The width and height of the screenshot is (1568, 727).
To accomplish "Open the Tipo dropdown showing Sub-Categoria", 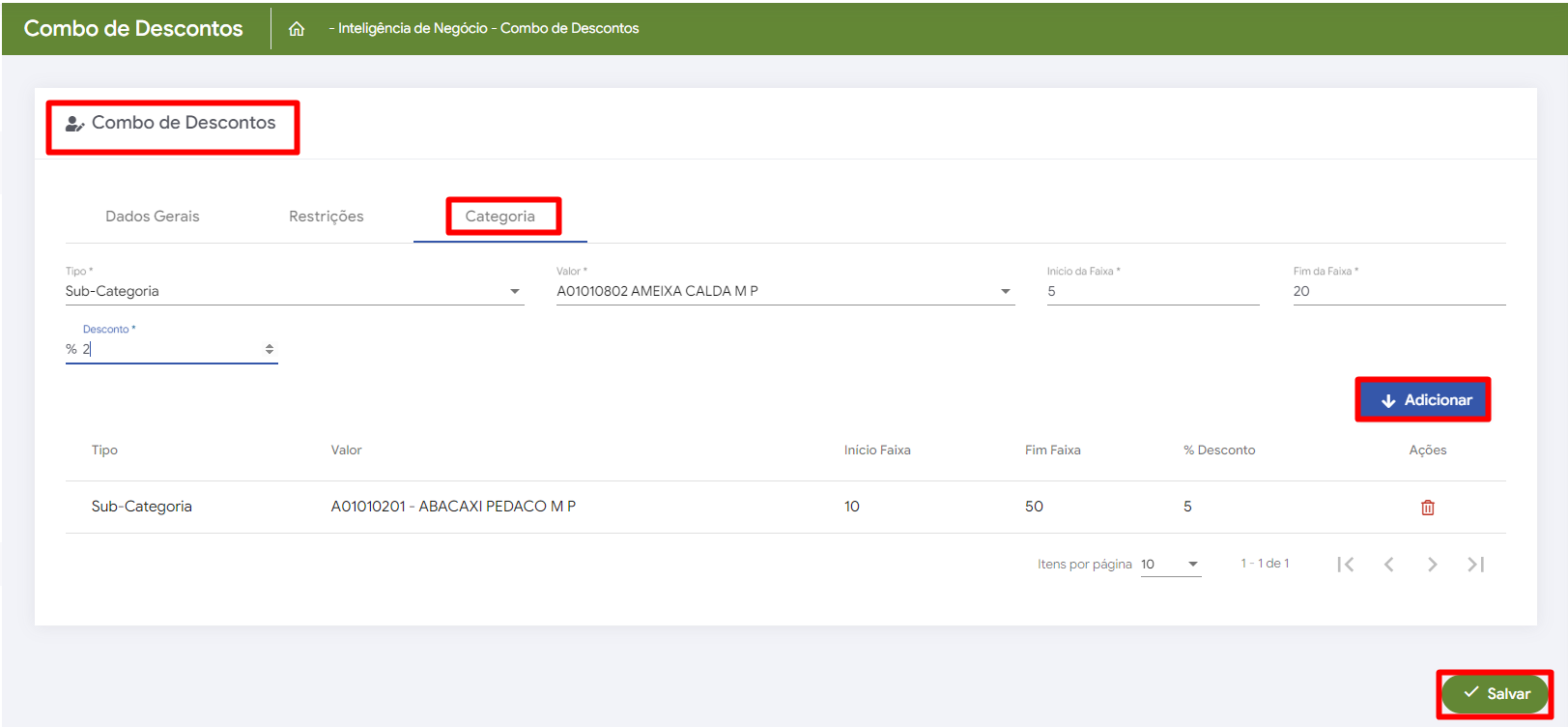I will (294, 291).
